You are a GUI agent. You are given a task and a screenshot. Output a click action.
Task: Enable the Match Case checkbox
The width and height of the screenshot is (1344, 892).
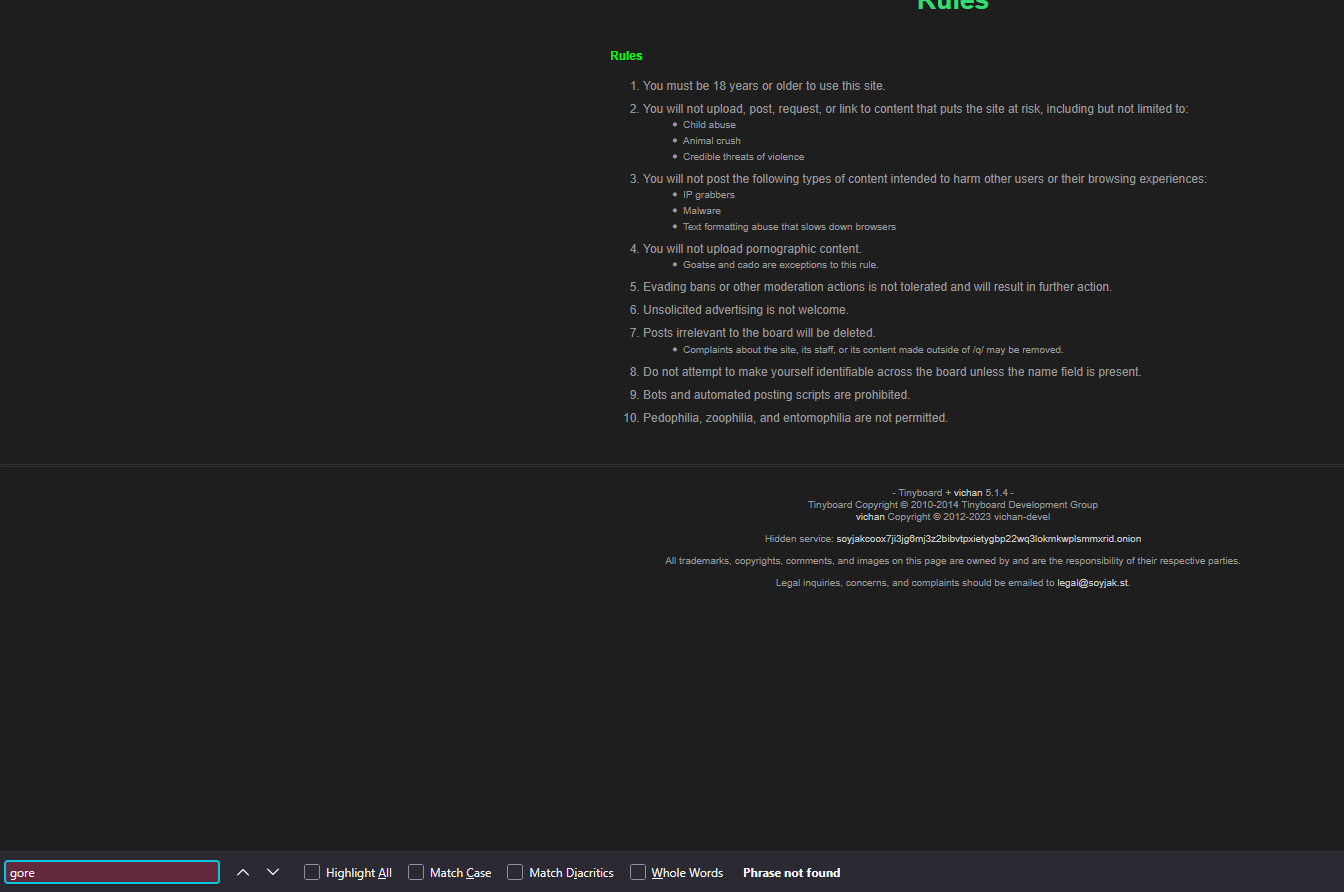(416, 872)
